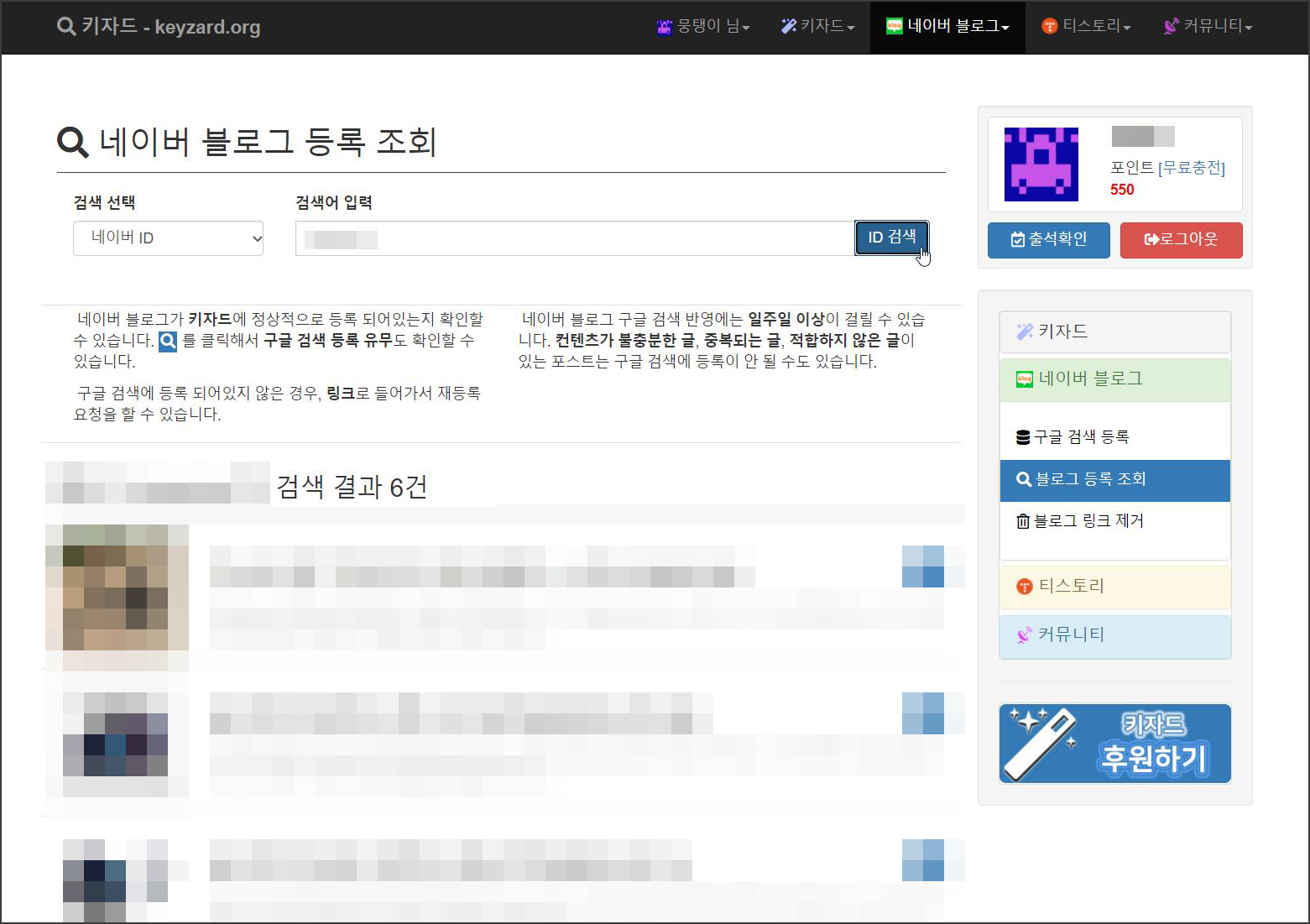The image size is (1310, 924).
Task: Open 구글 검색 등록 in the sidebar
Action: click(1115, 437)
